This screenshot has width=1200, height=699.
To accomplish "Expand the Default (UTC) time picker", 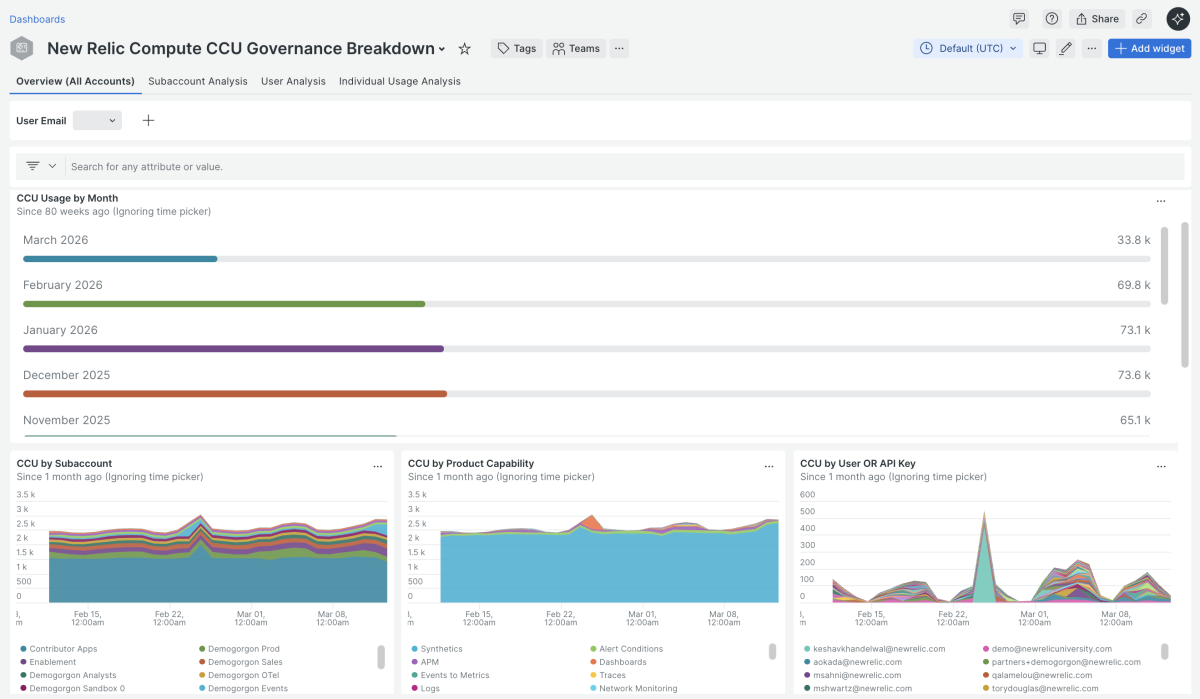I will [967, 48].
